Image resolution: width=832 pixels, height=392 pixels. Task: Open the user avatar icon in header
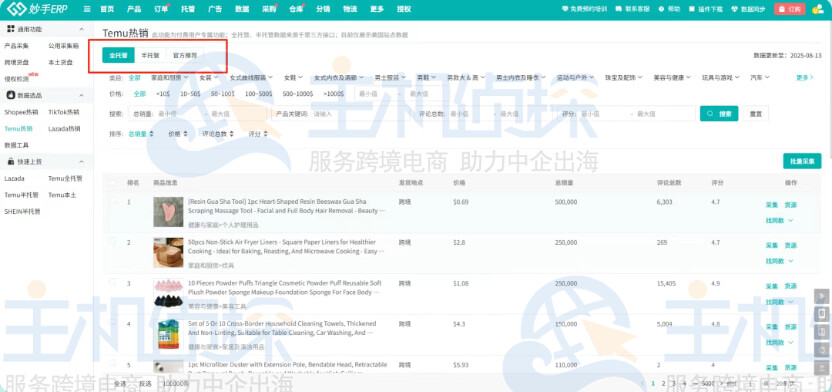[x=818, y=9]
